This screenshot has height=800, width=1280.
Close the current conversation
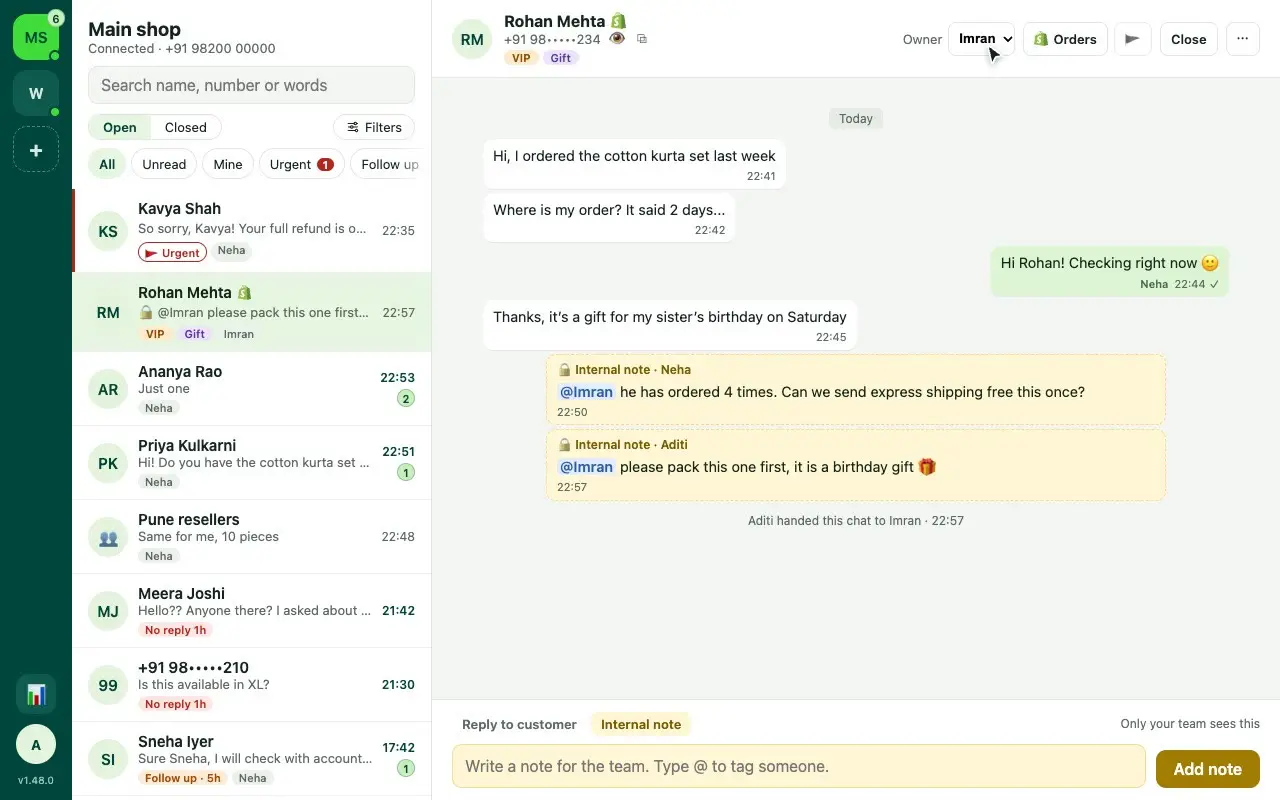[x=1188, y=39]
